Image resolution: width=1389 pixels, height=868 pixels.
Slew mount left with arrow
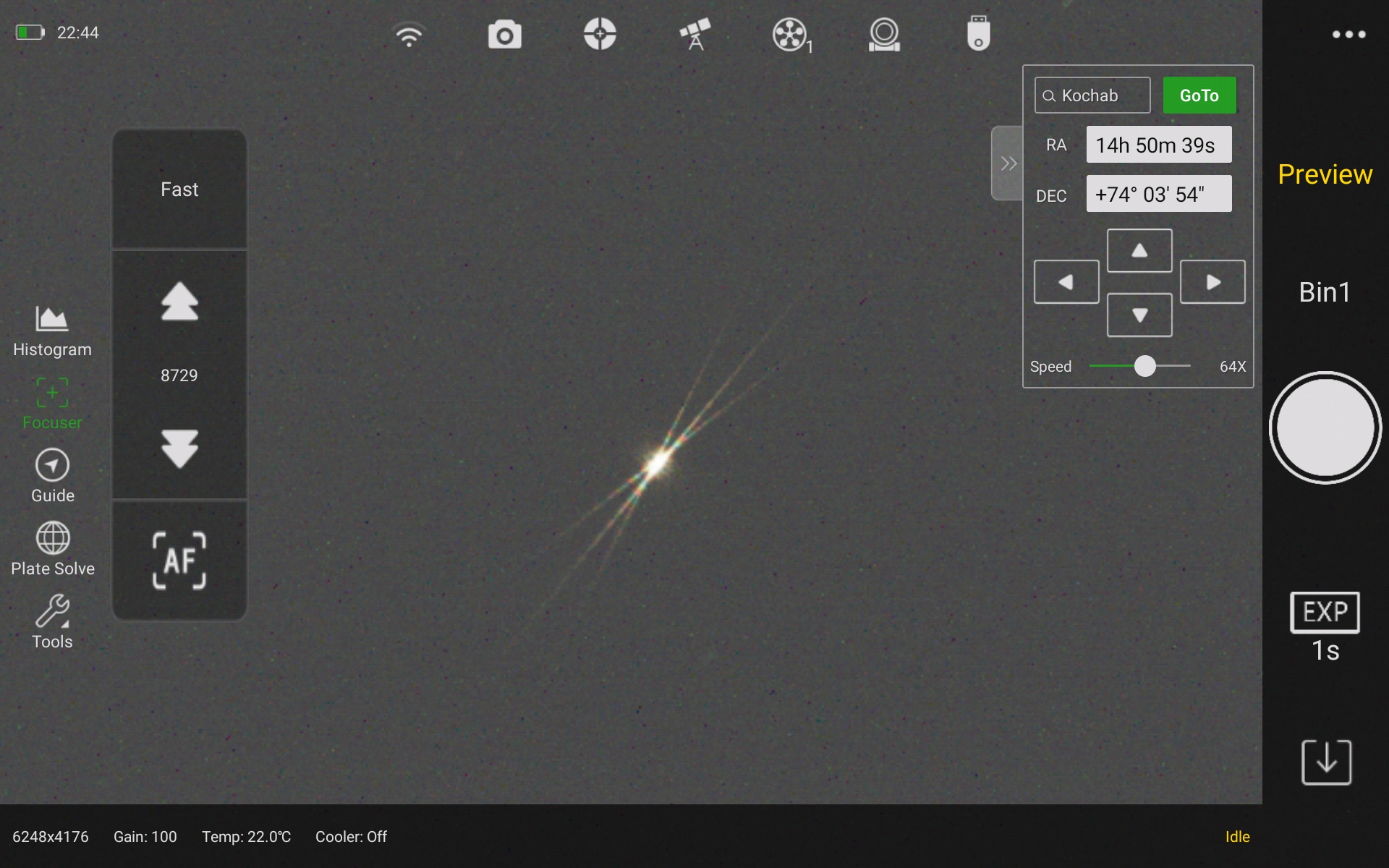click(1066, 282)
